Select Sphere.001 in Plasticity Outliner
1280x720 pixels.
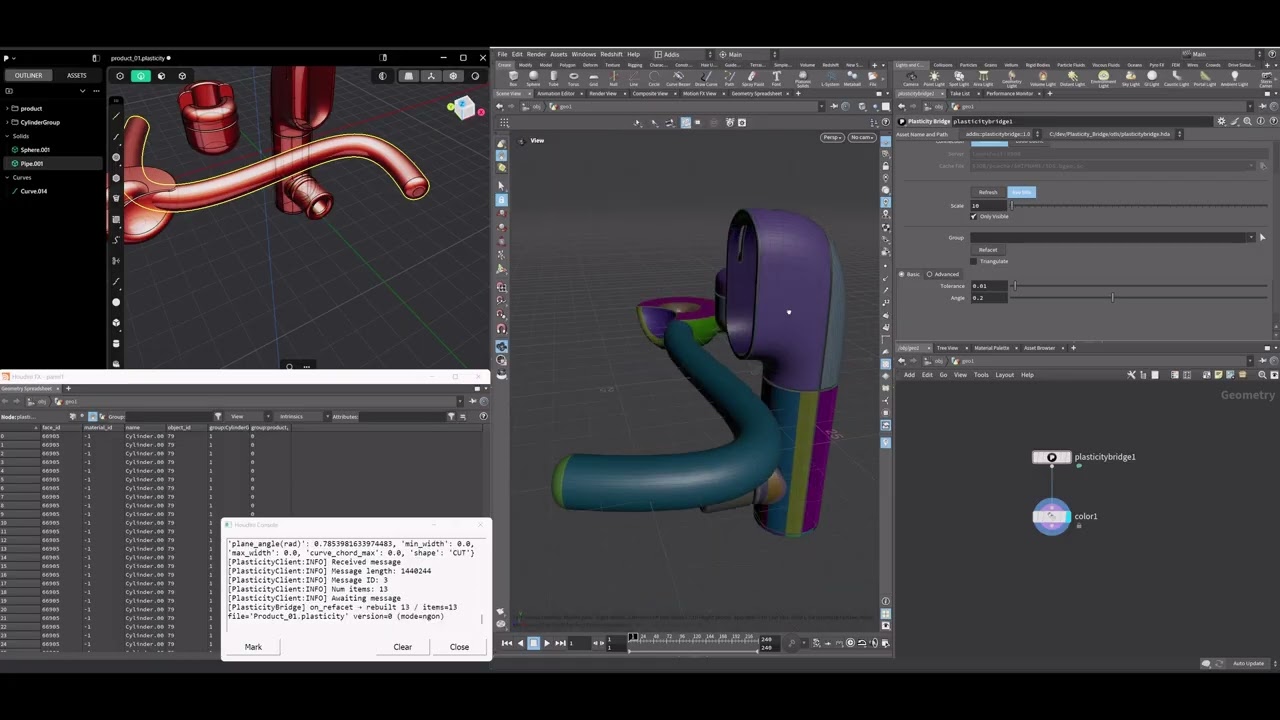pos(35,150)
